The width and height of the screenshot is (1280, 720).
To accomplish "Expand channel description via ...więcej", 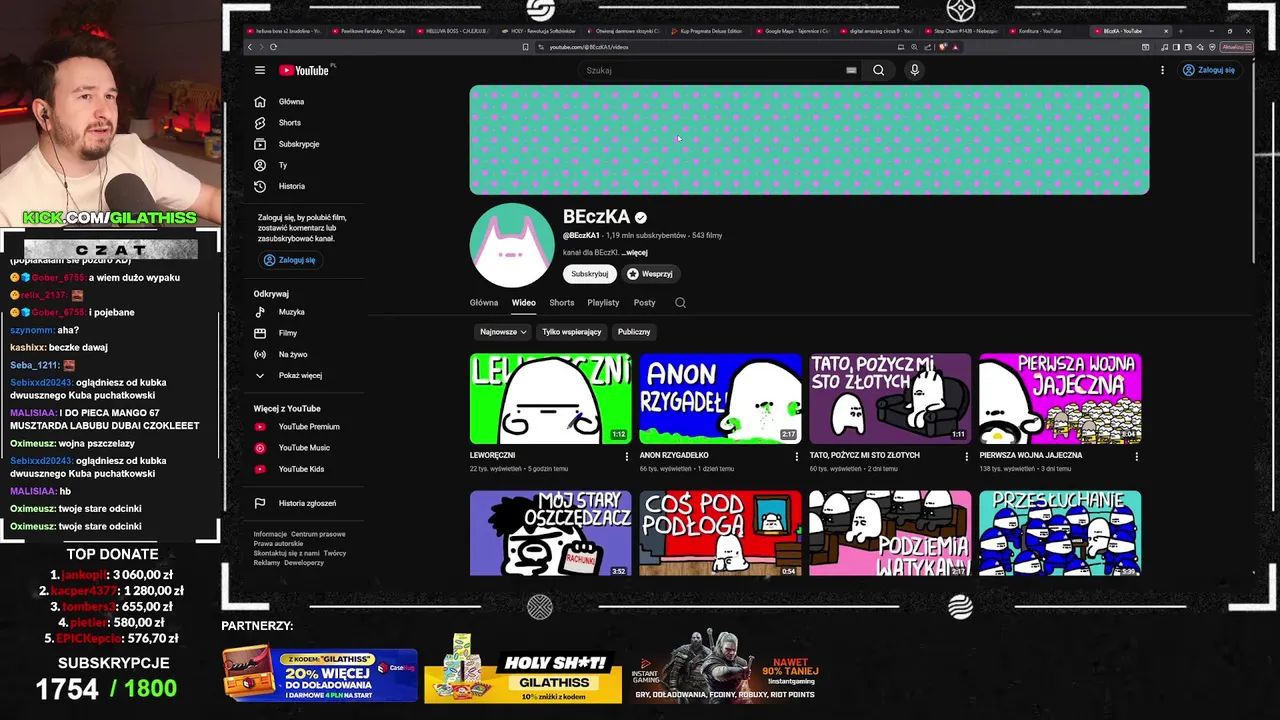I will pyautogui.click(x=634, y=253).
